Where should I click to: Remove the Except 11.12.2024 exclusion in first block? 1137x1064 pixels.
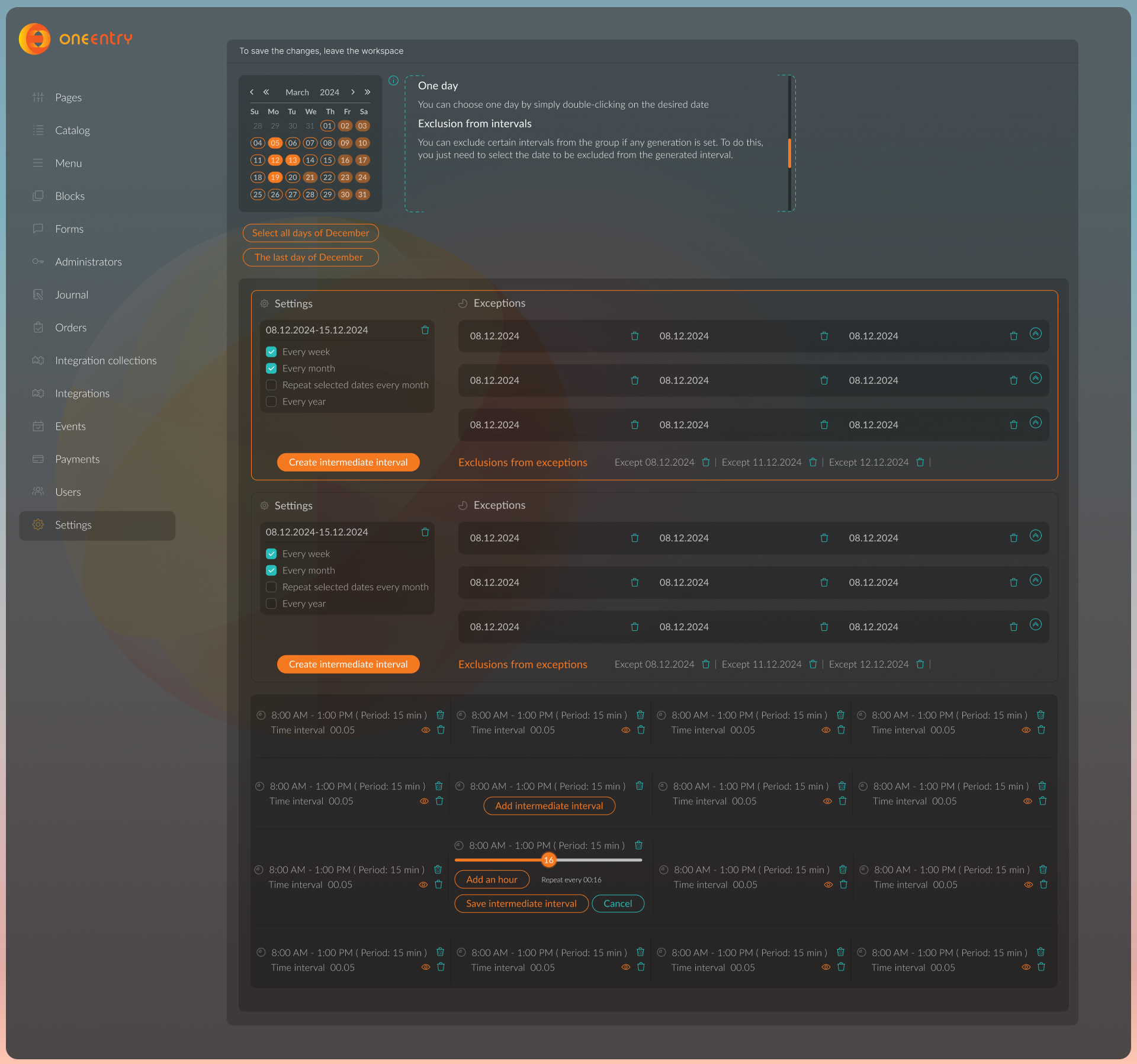(x=812, y=462)
